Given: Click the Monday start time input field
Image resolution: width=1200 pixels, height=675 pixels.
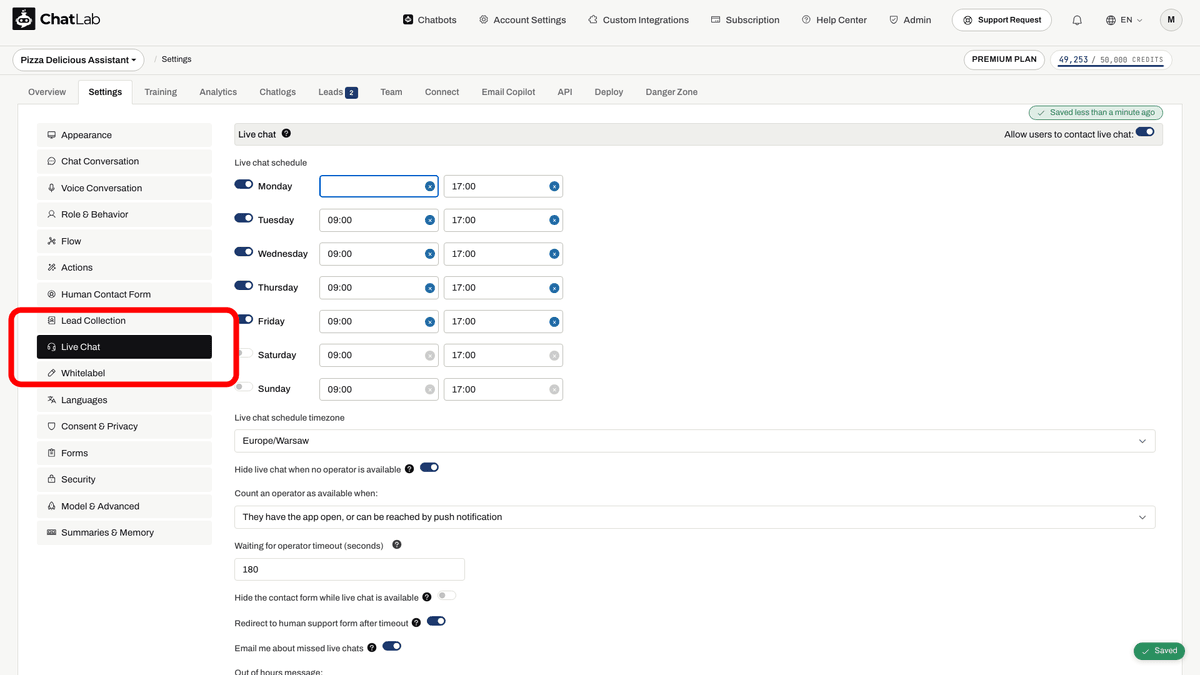Looking at the screenshot, I should [x=378, y=186].
